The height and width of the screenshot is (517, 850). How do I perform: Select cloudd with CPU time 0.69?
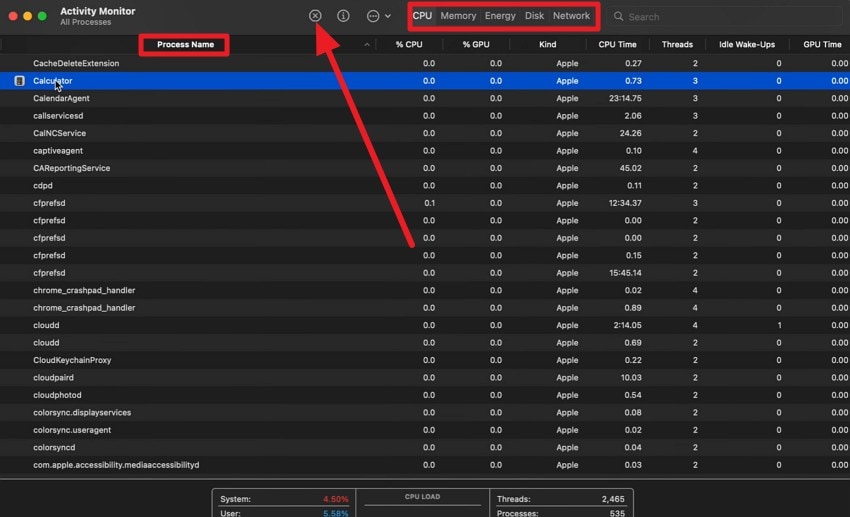pyautogui.click(x=425, y=342)
